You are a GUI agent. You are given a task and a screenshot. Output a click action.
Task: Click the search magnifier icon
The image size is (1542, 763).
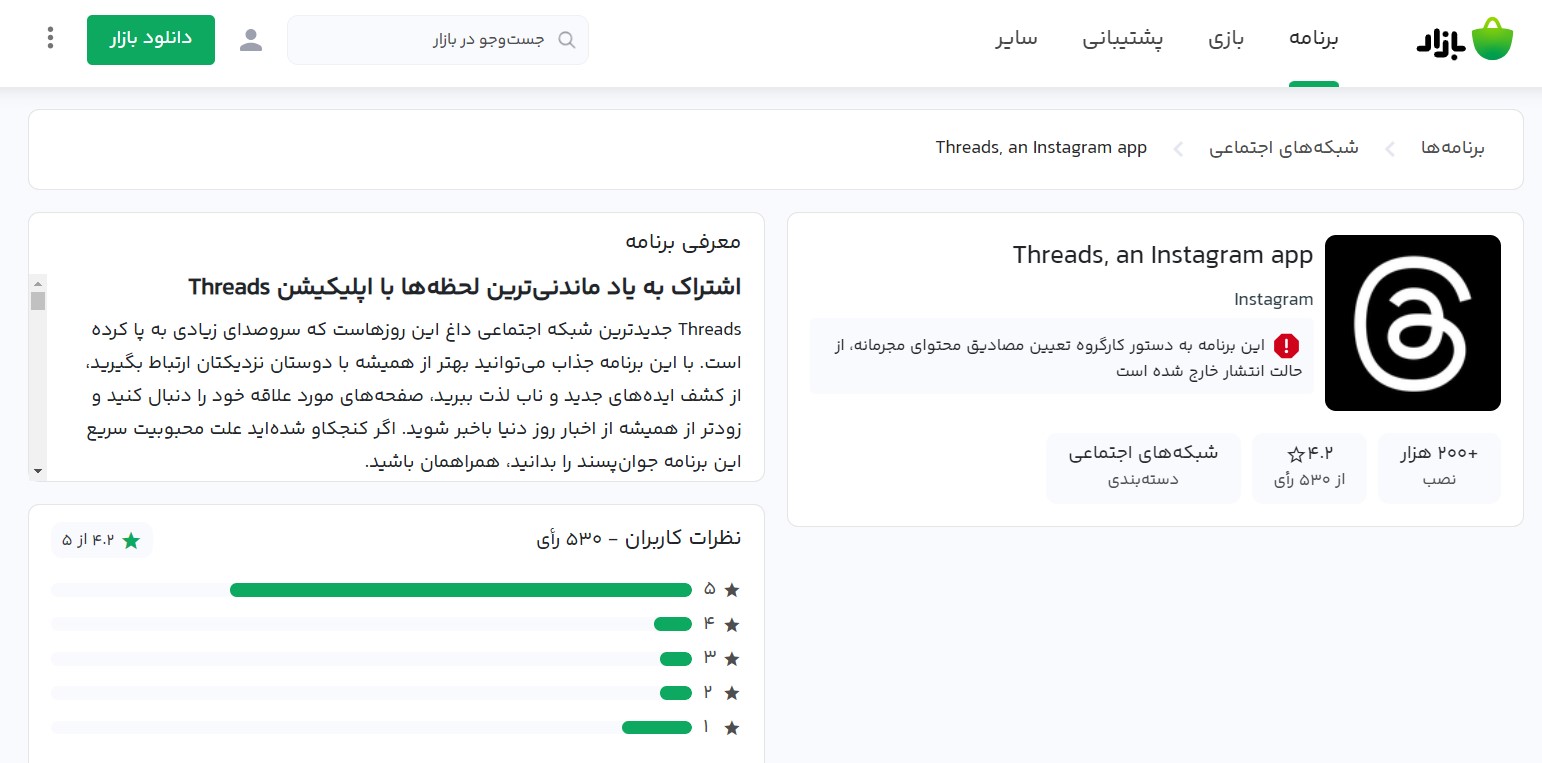(x=566, y=39)
